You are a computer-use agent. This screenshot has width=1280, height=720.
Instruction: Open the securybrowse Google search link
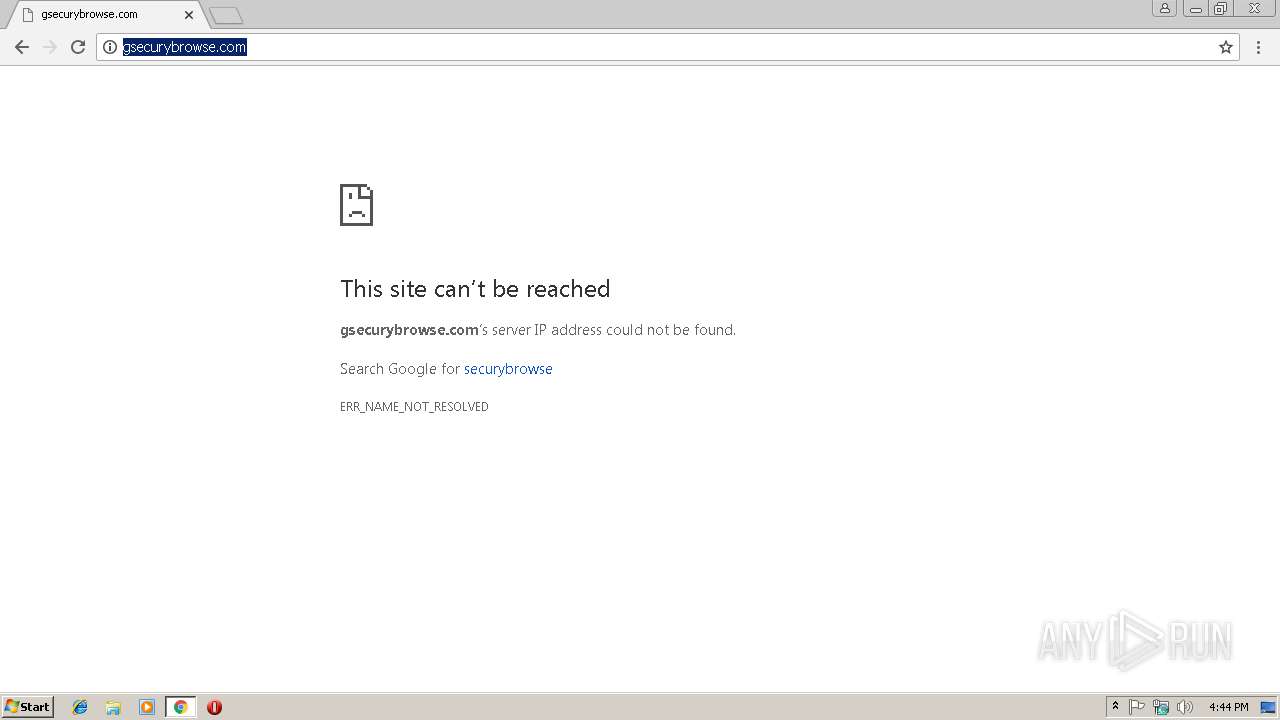click(508, 369)
